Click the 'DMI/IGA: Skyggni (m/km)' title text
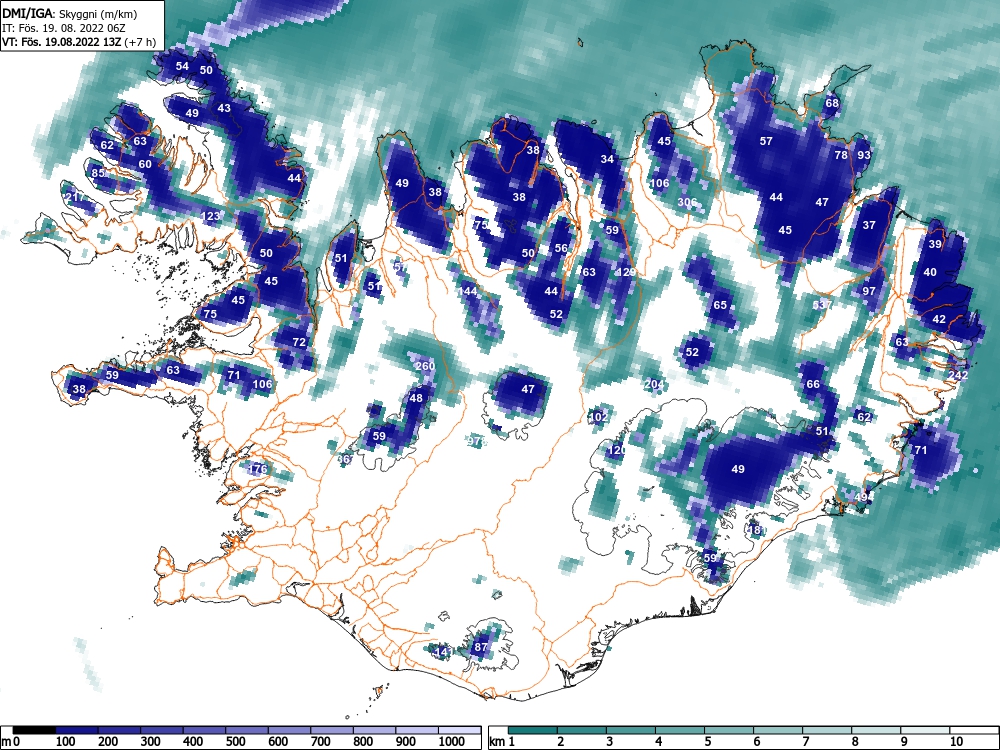 [x=70, y=14]
